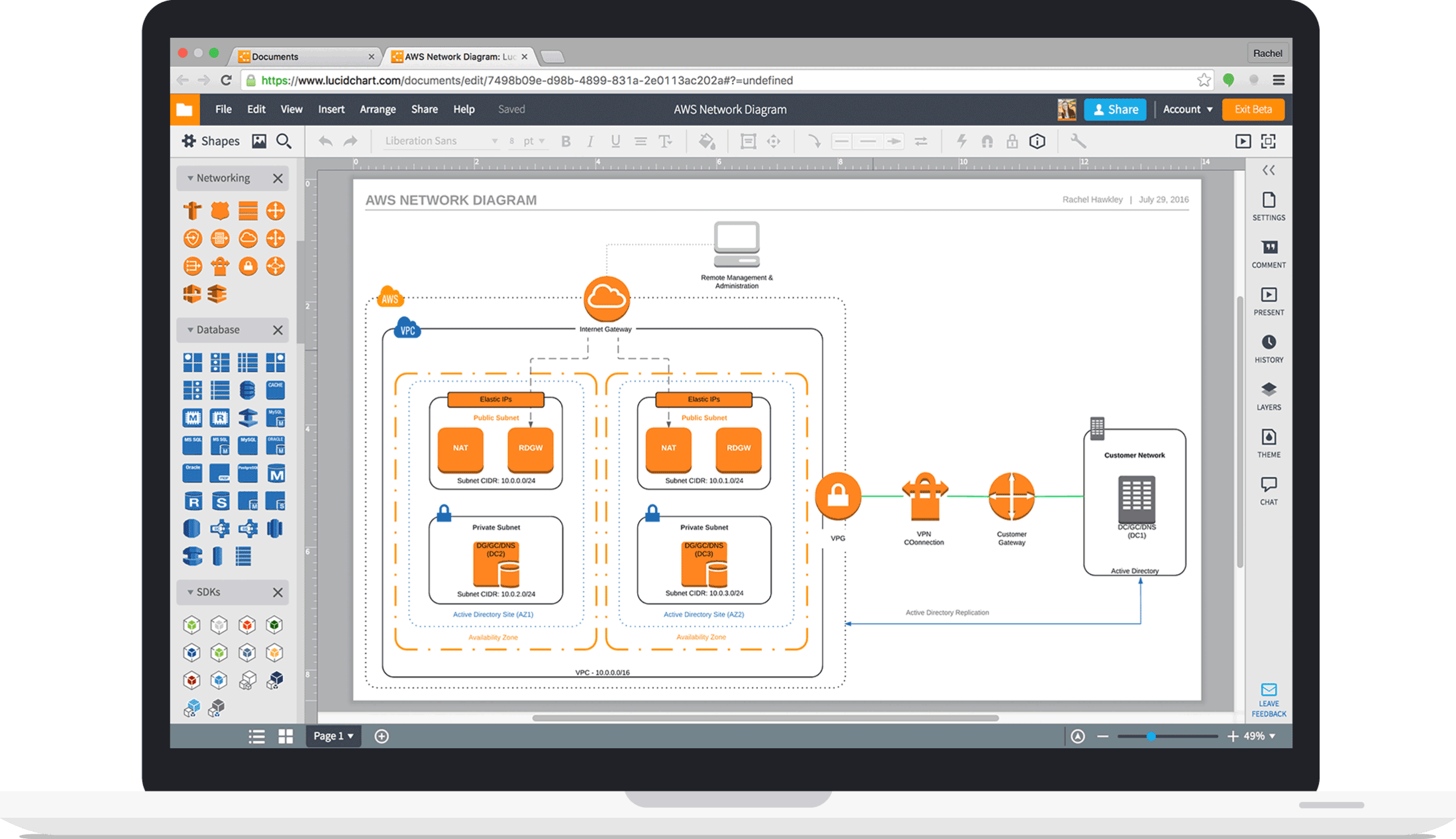
Task: Click the lock shape icon in the toolbar
Action: coord(1012,140)
